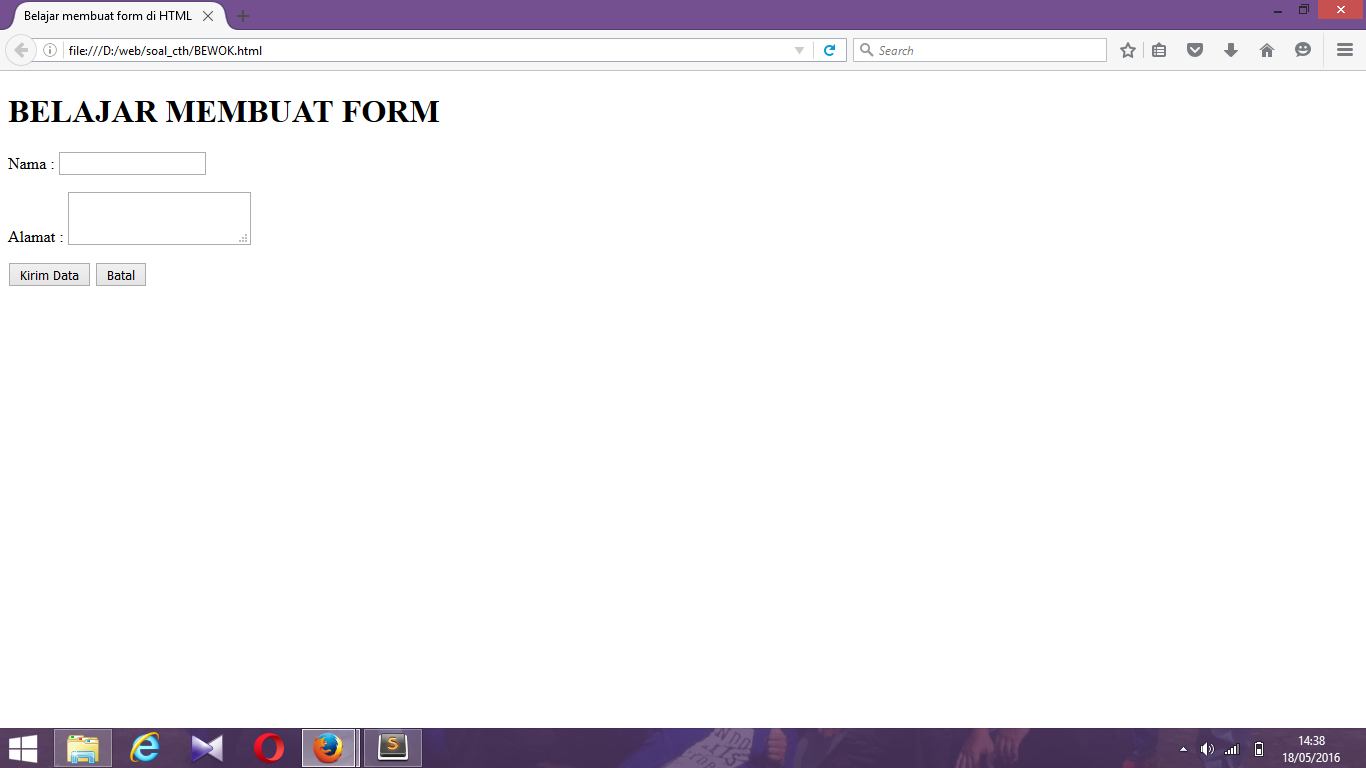Launch Sublime Text from the taskbar
This screenshot has height=768, width=1366.
(x=392, y=747)
